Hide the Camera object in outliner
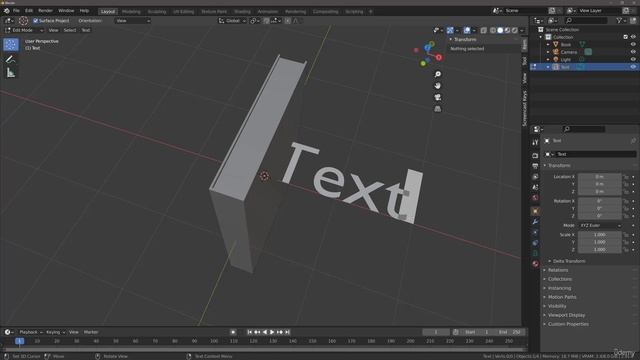This screenshot has width=640, height=360. click(x=633, y=52)
